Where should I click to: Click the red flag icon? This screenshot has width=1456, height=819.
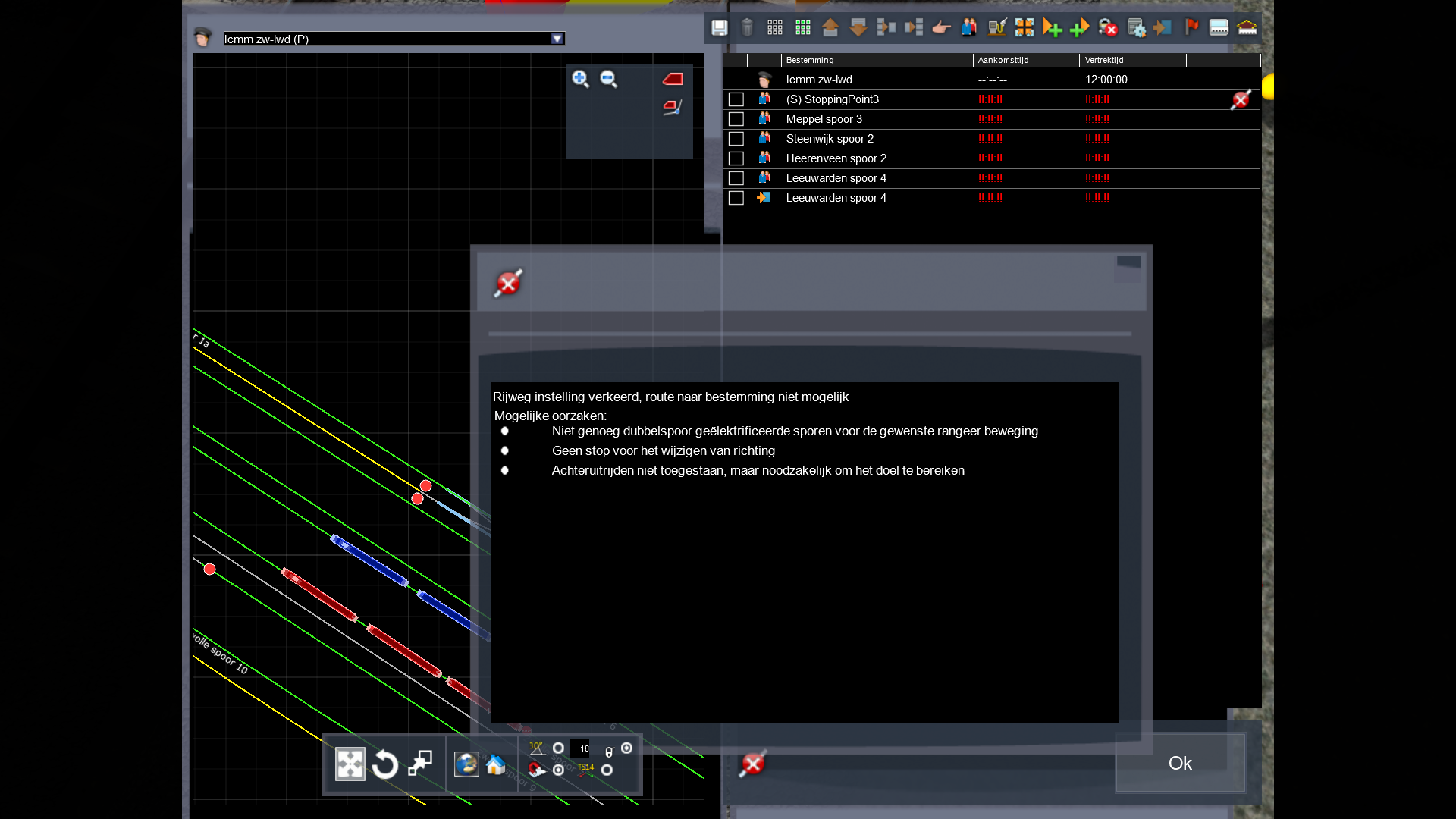pyautogui.click(x=1191, y=28)
